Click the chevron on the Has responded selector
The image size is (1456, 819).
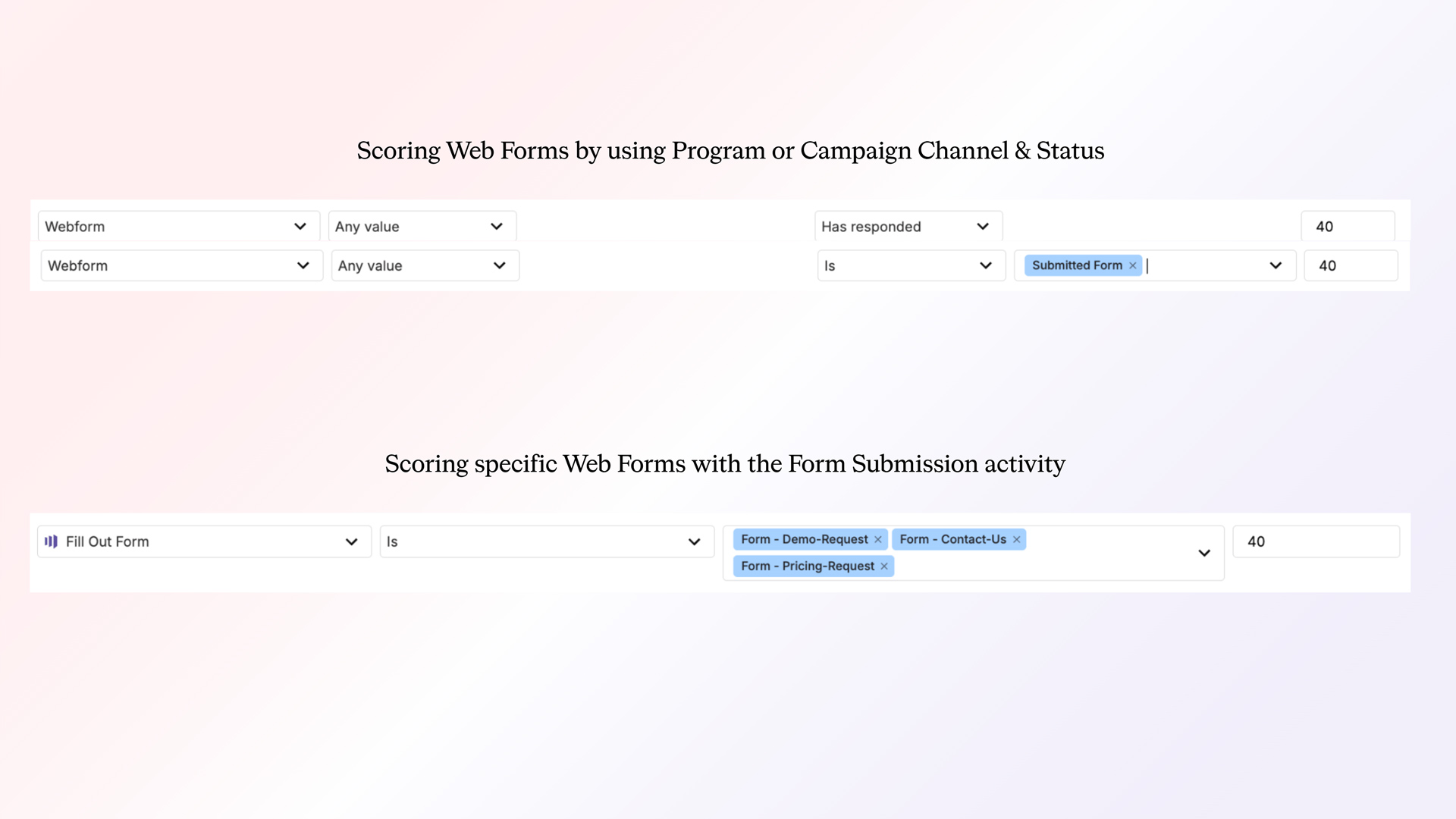(x=983, y=226)
